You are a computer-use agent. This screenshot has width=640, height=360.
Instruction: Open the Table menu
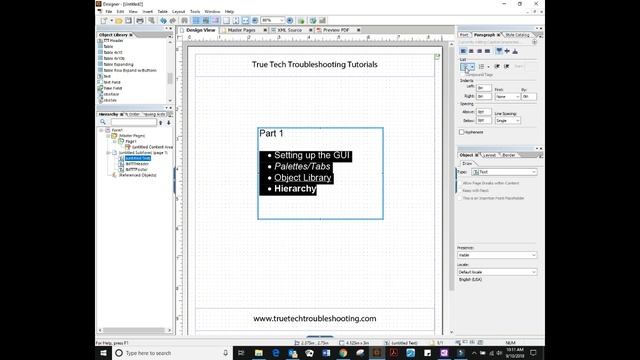point(162,11)
